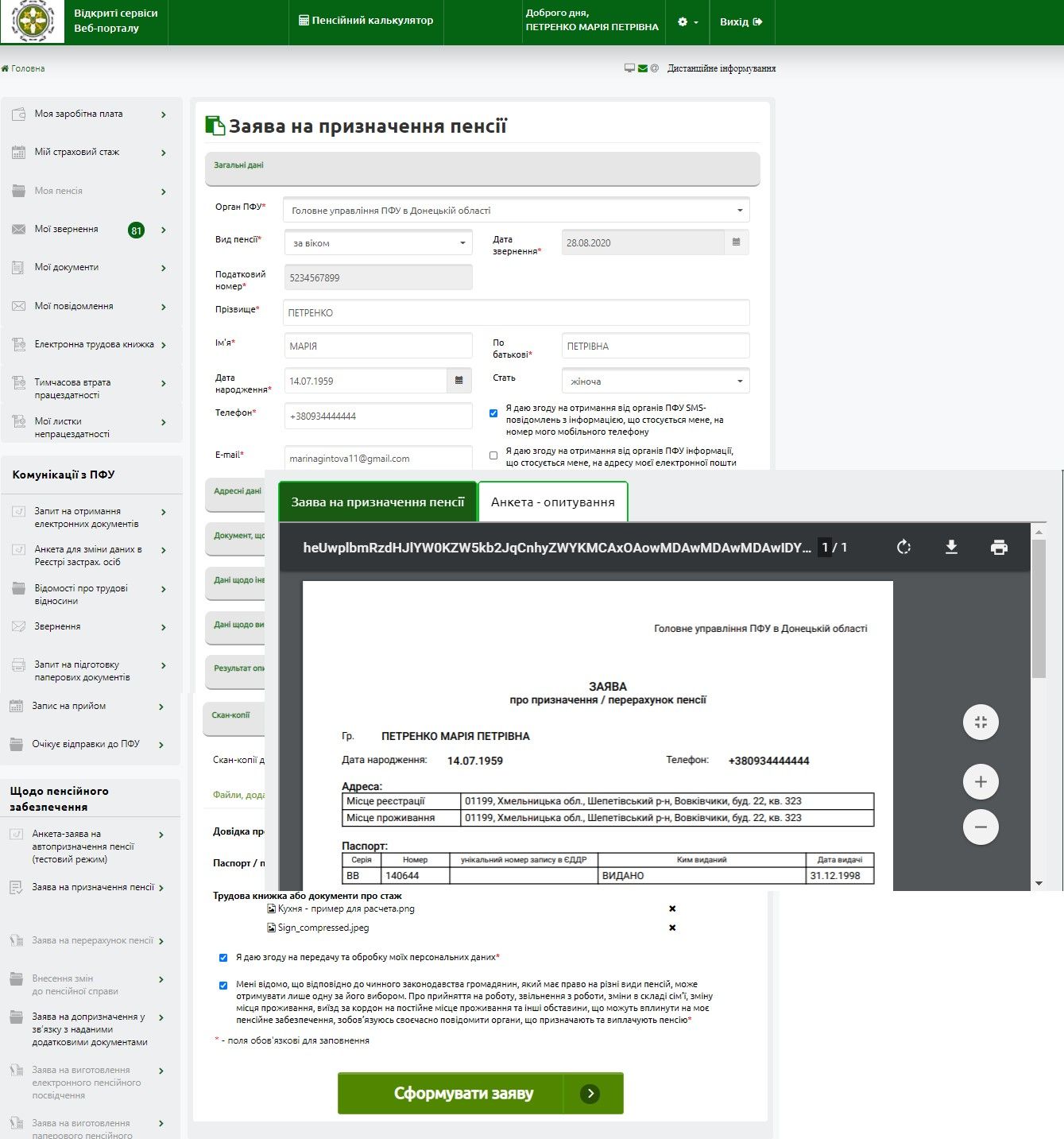Print the pension application PDF
This screenshot has width=1064, height=1139.
coord(999,547)
